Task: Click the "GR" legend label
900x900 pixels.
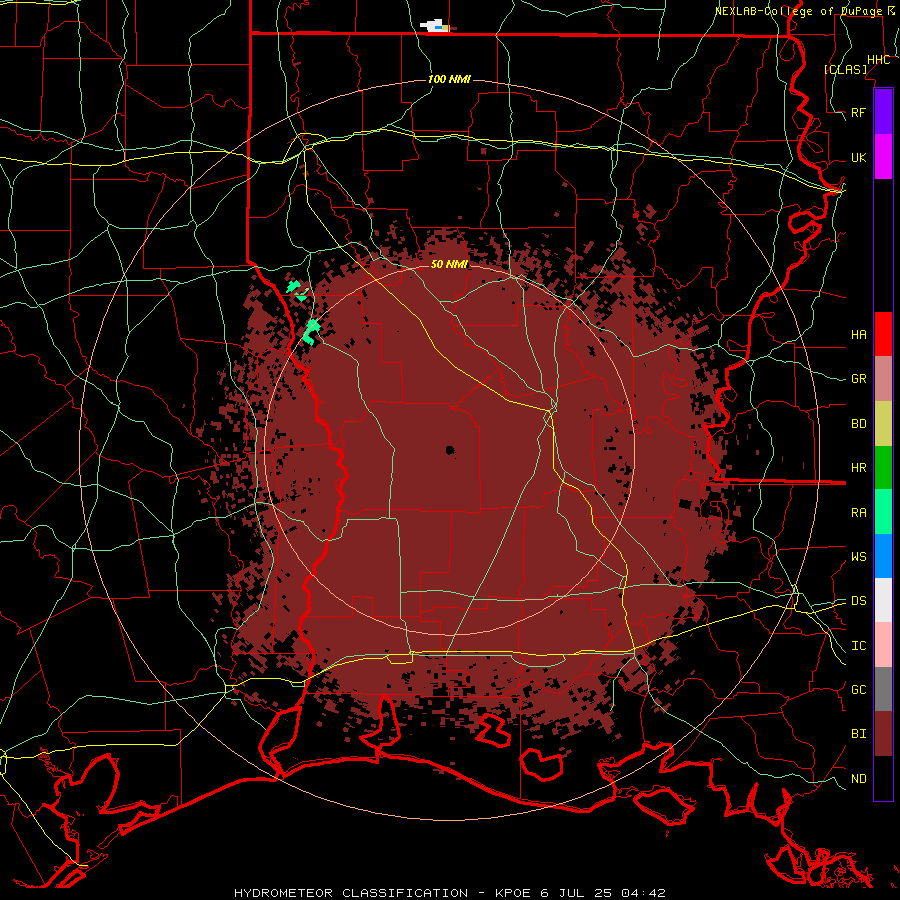Action: tap(859, 379)
